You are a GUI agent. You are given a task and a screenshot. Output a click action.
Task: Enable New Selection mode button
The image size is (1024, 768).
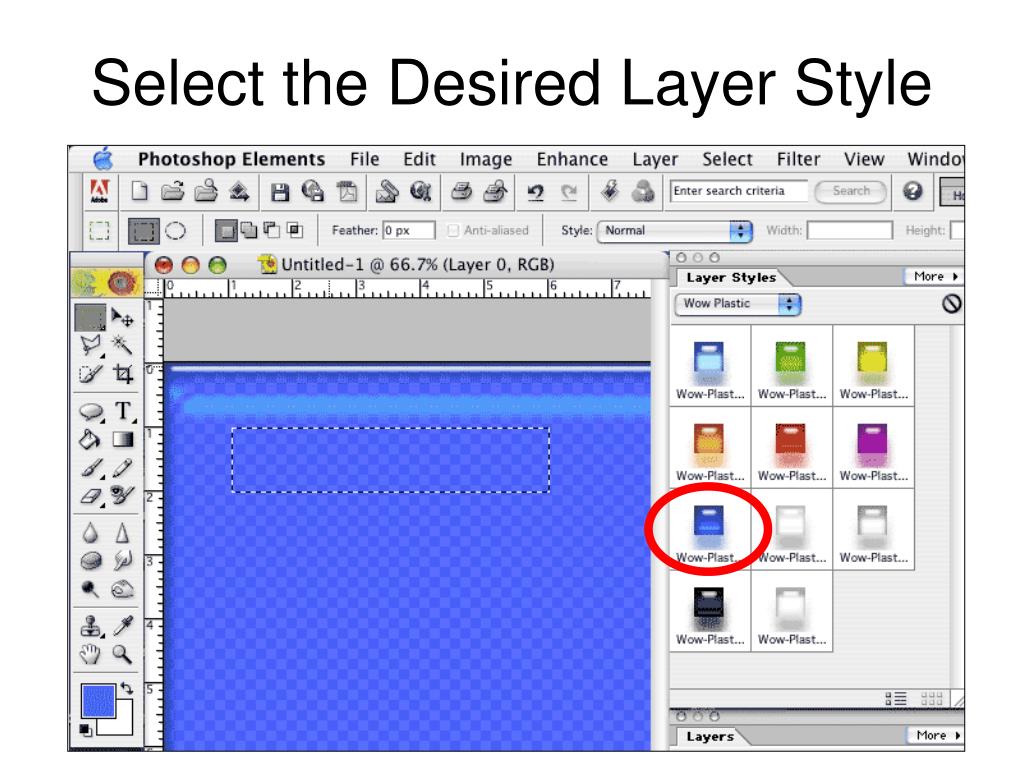point(225,231)
